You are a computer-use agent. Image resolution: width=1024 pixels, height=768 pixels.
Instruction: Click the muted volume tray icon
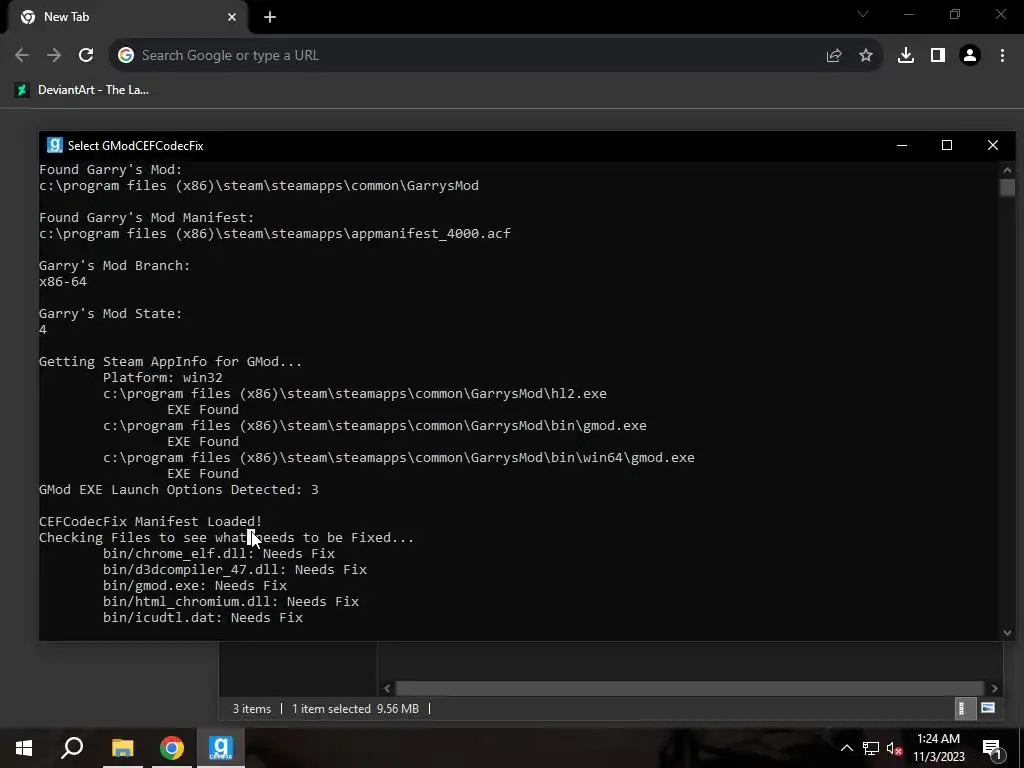click(x=895, y=748)
